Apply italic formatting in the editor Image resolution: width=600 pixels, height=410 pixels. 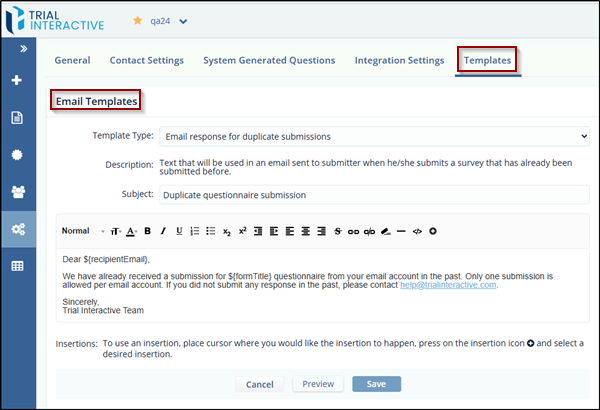coord(164,231)
